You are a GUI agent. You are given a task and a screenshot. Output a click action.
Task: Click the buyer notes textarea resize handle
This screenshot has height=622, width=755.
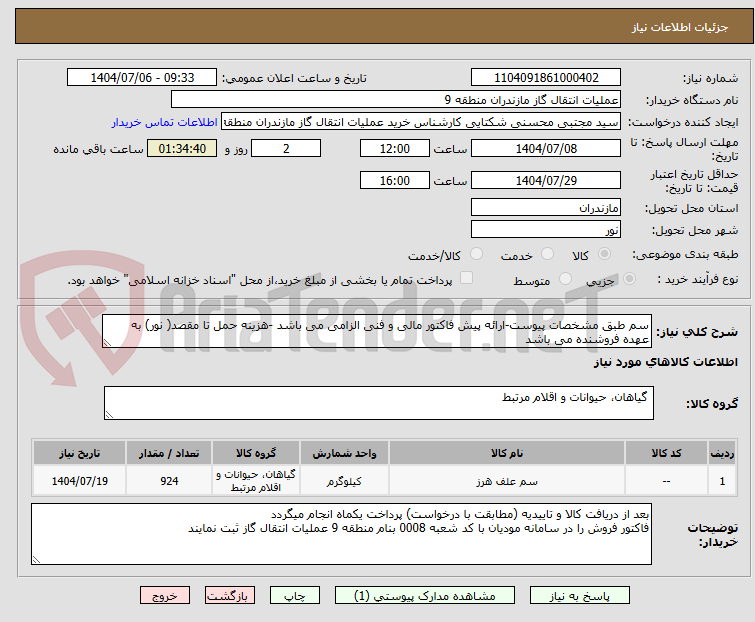click(x=37, y=559)
